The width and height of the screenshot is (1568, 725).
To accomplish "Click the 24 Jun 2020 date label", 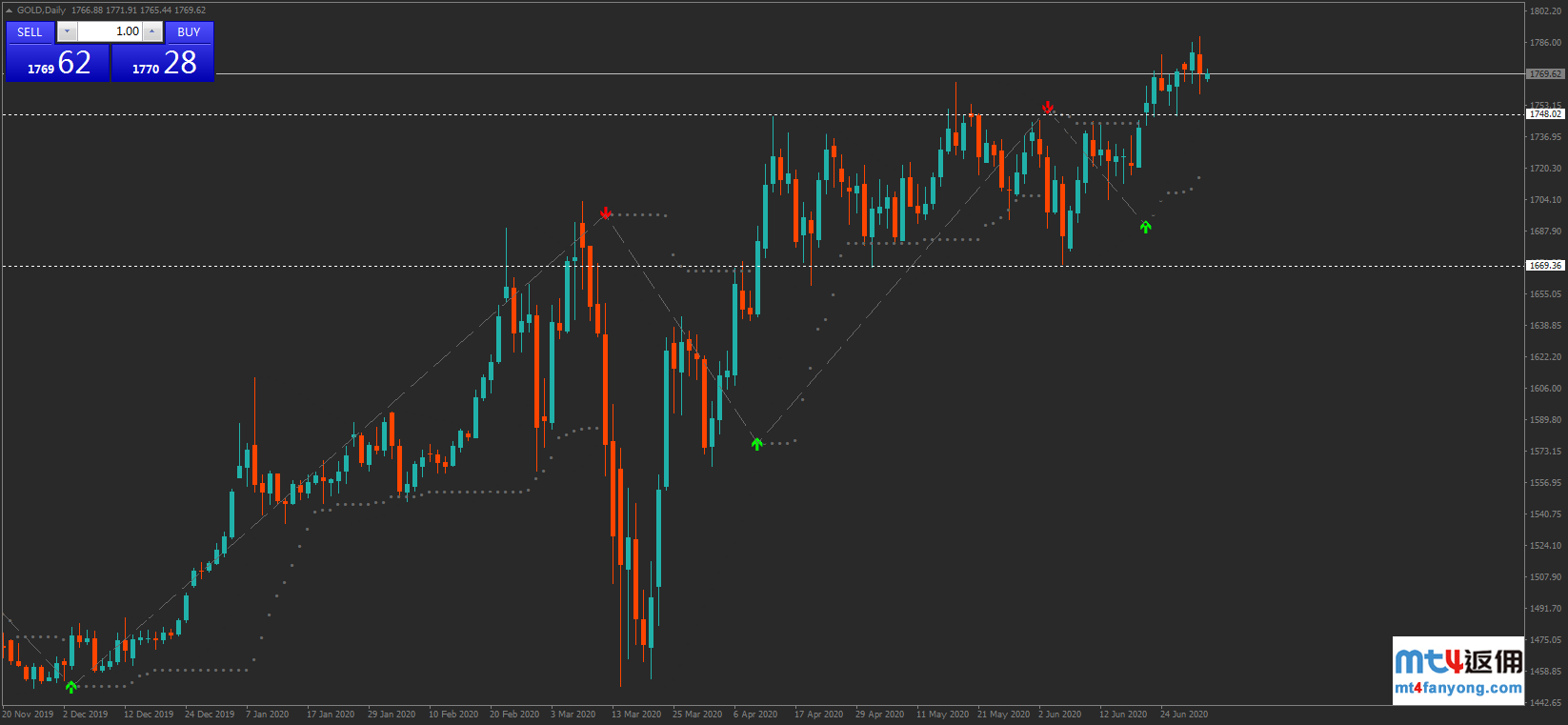I will 1183,715.
